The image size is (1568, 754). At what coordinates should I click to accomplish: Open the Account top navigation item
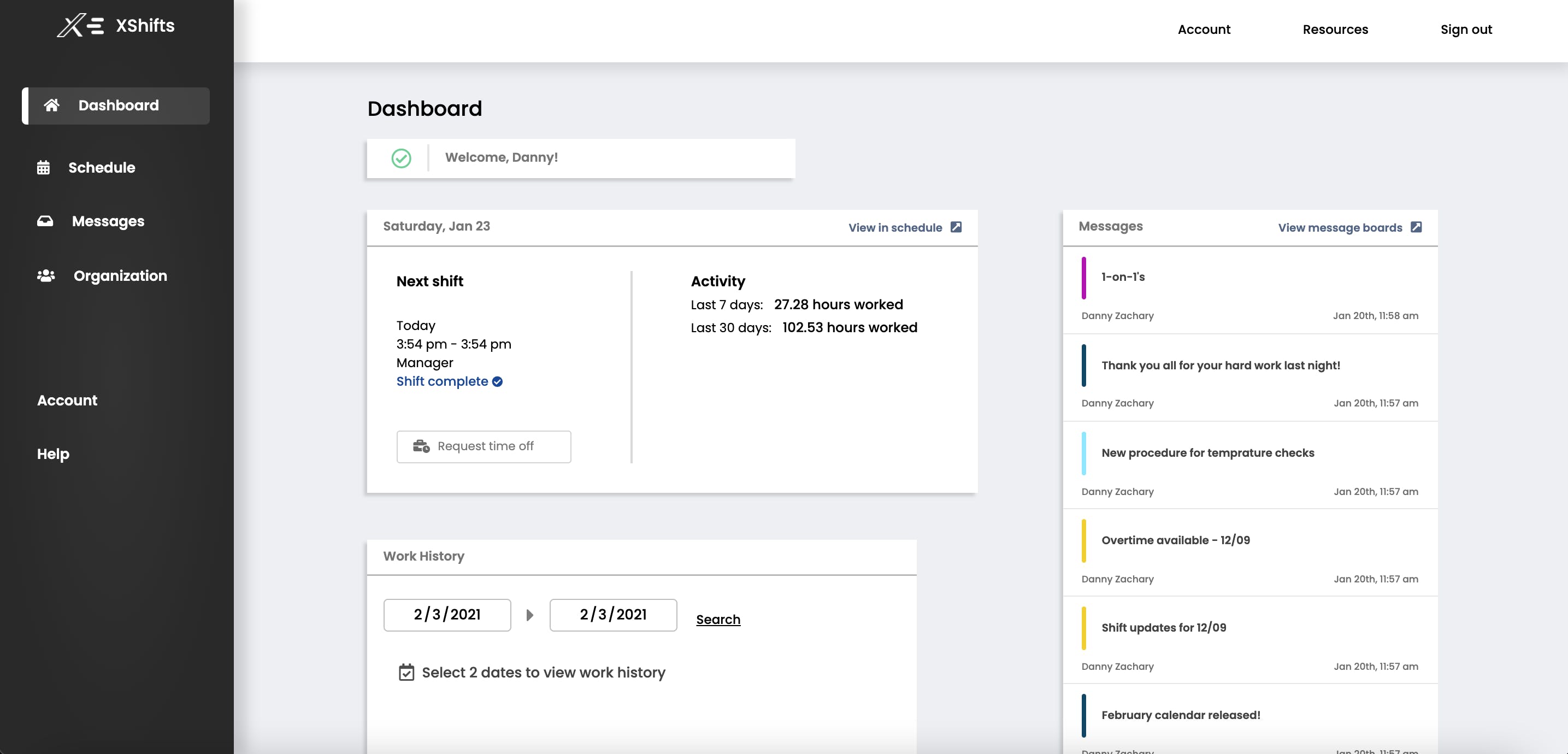[1204, 29]
